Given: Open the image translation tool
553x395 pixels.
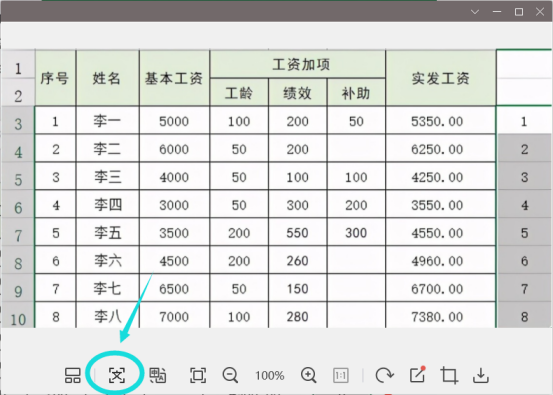Looking at the screenshot, I should click(x=158, y=375).
